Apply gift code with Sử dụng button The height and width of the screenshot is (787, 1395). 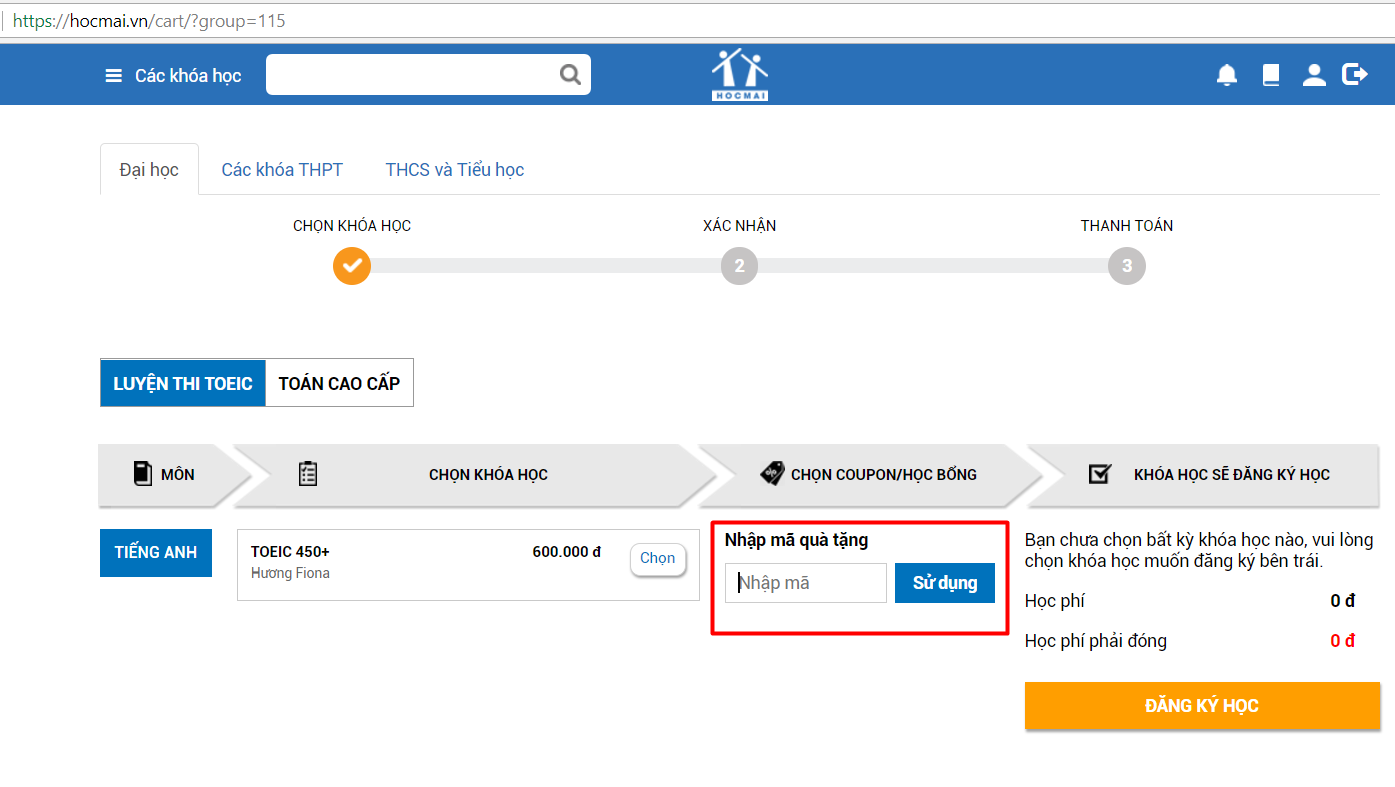[945, 583]
